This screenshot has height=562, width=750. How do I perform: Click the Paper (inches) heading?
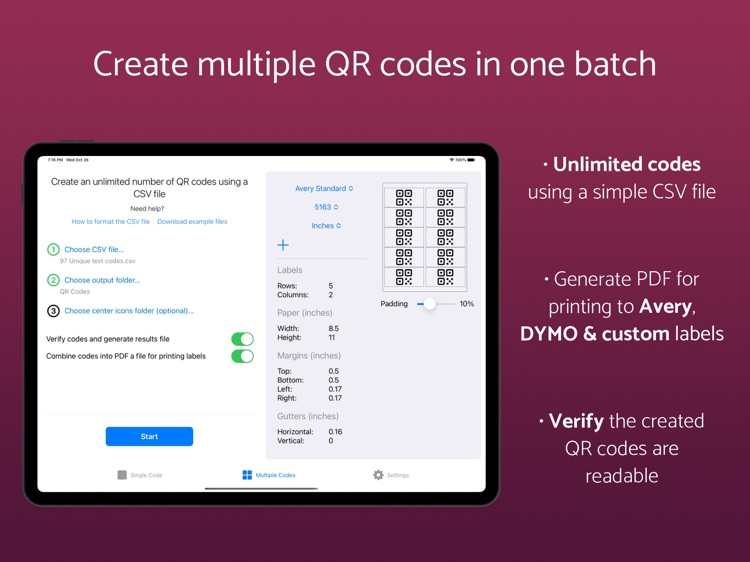click(x=305, y=313)
